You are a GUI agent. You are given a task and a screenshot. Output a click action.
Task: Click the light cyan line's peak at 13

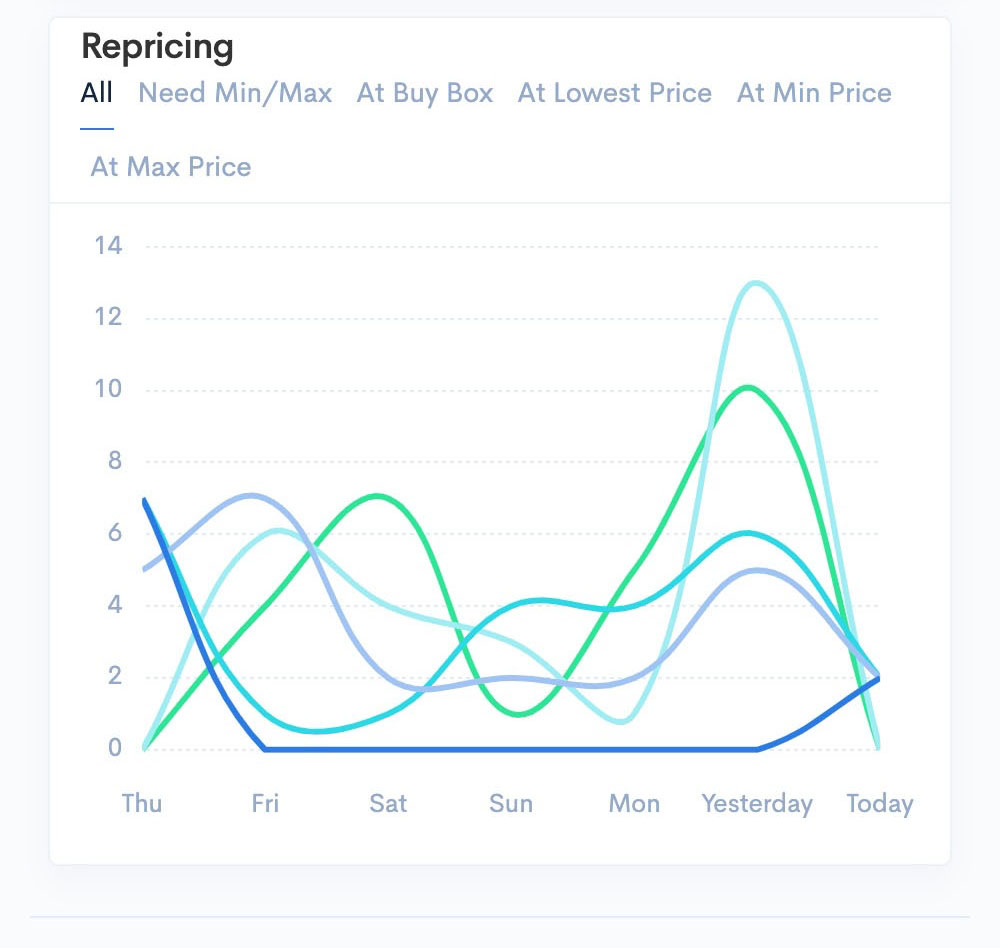(757, 283)
